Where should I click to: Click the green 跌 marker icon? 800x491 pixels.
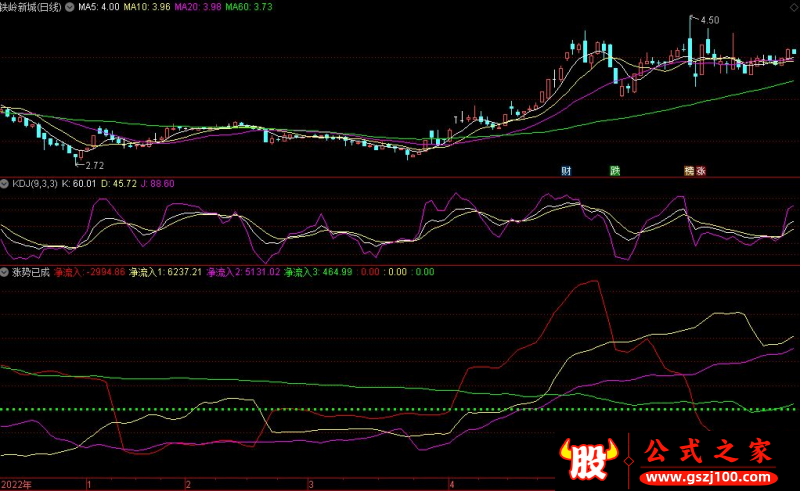click(616, 170)
